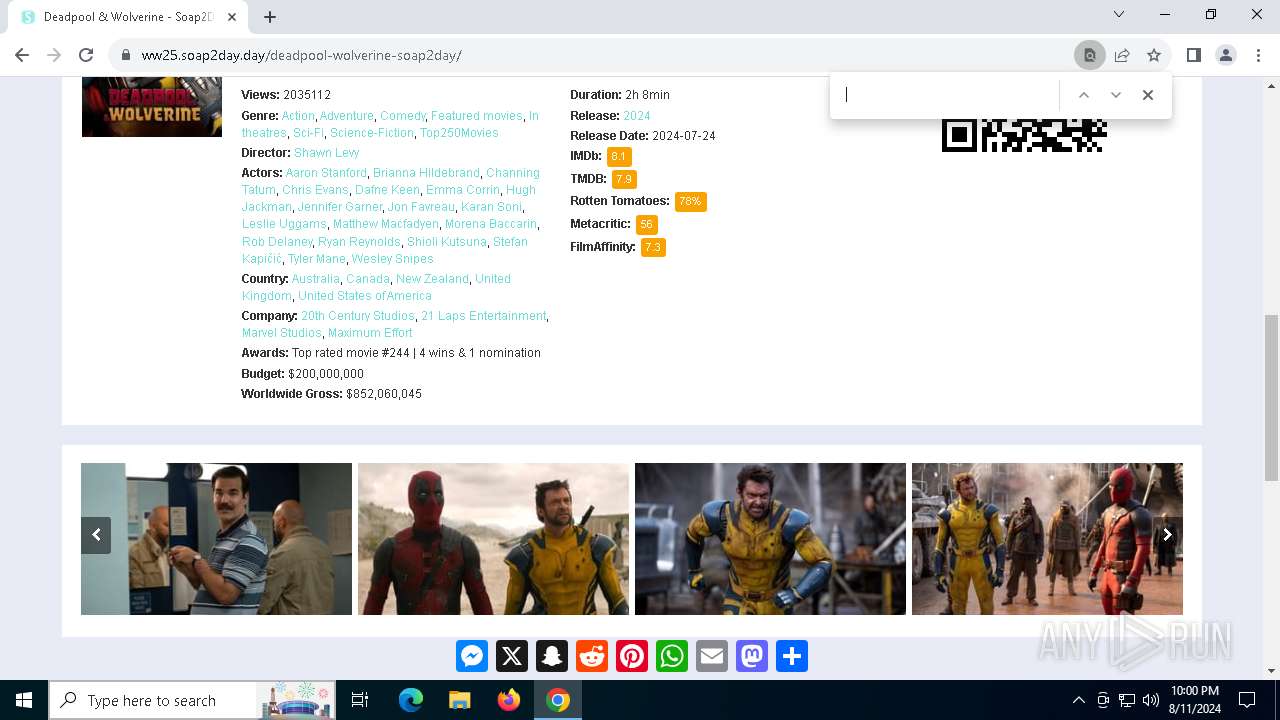
Task: Select the Deadpool & Wolverine browser tab
Action: (x=128, y=17)
